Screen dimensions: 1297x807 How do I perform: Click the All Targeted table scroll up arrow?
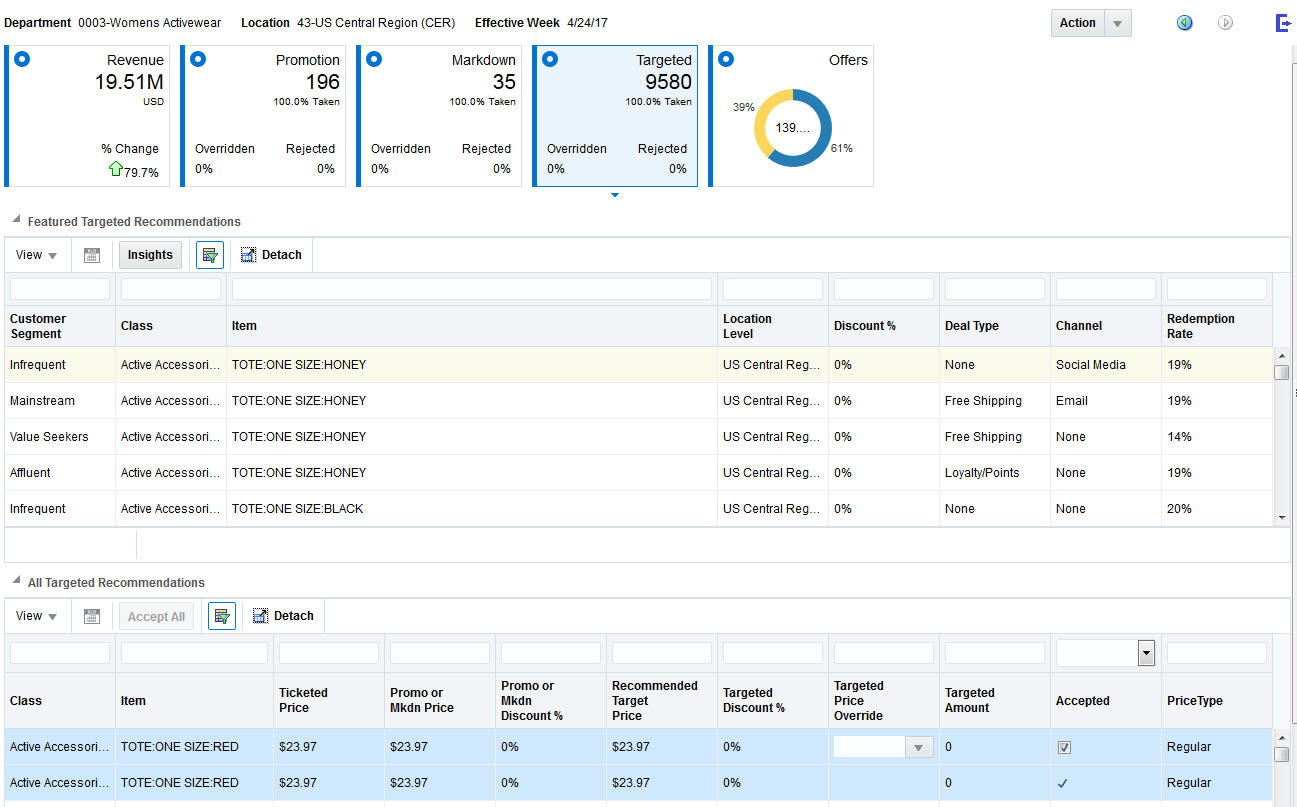[1282, 738]
